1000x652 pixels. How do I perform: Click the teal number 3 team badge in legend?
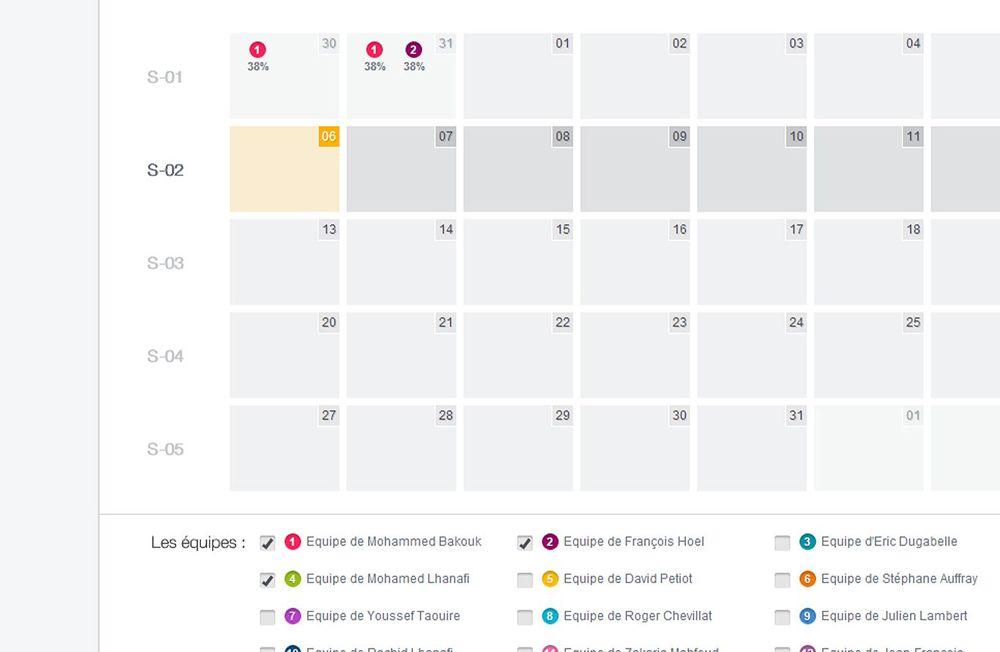point(808,542)
